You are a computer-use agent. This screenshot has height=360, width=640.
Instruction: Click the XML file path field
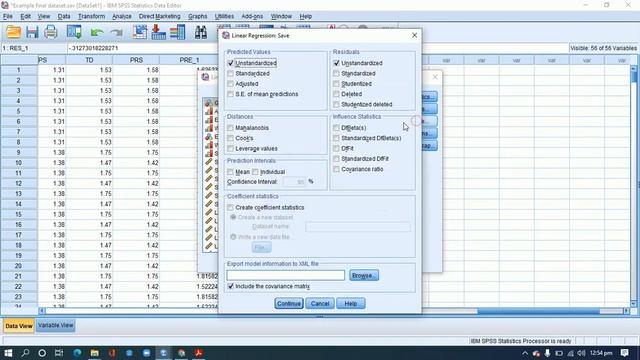(x=286, y=276)
